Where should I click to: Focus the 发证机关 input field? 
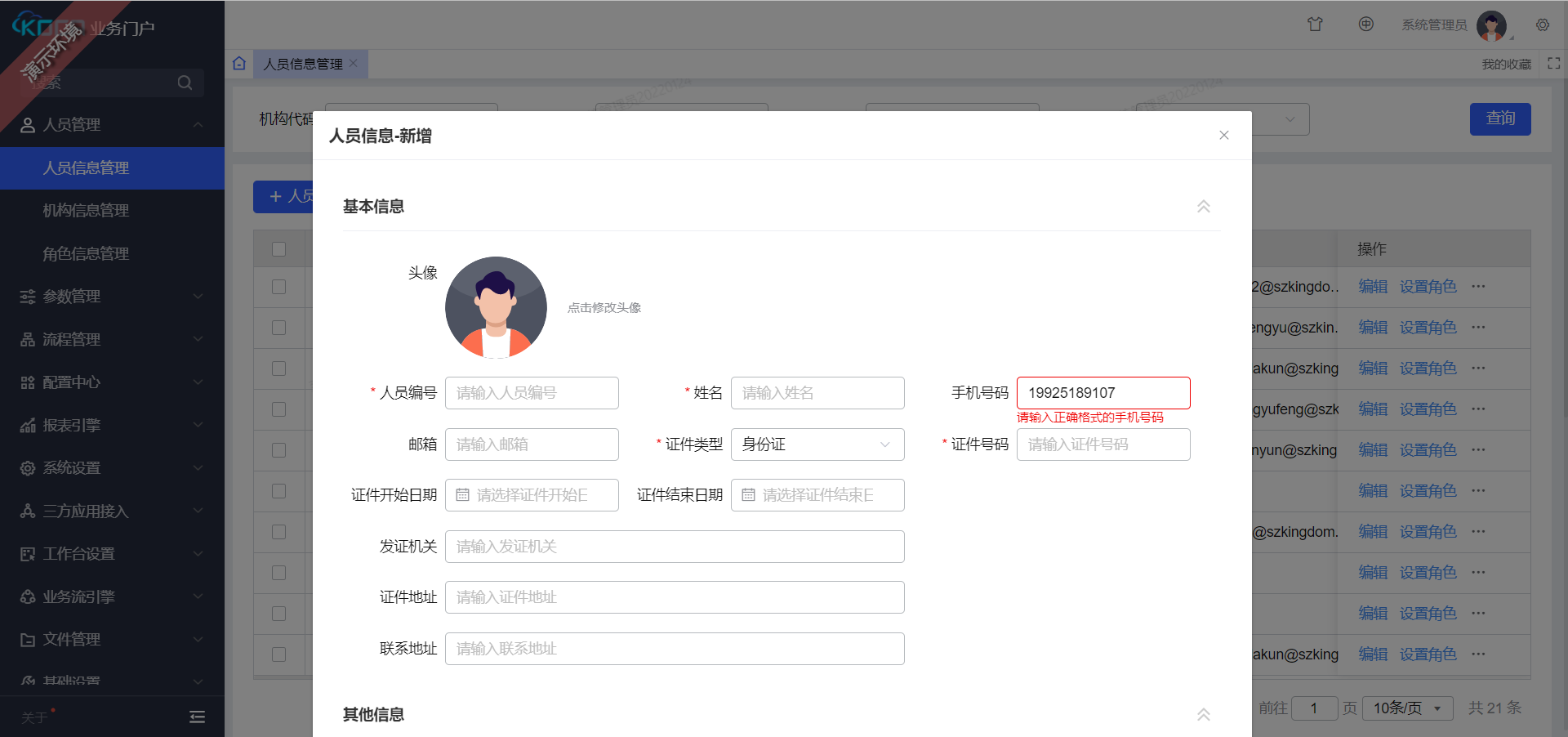coord(675,547)
